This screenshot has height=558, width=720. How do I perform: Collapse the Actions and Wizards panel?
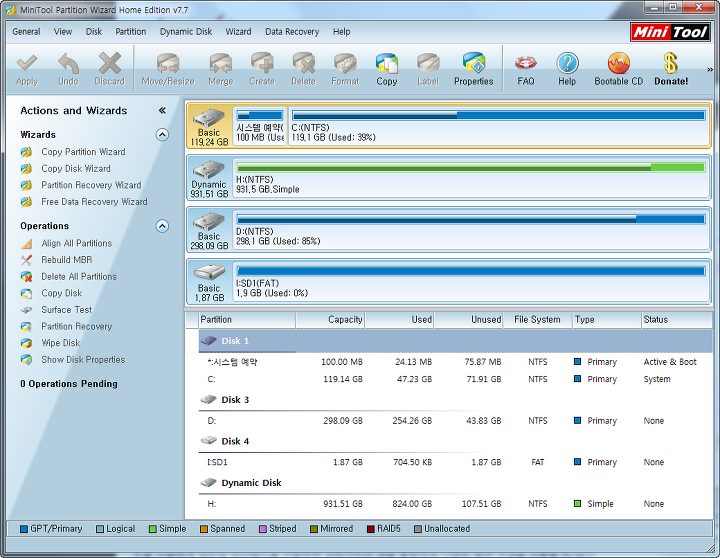(x=162, y=110)
